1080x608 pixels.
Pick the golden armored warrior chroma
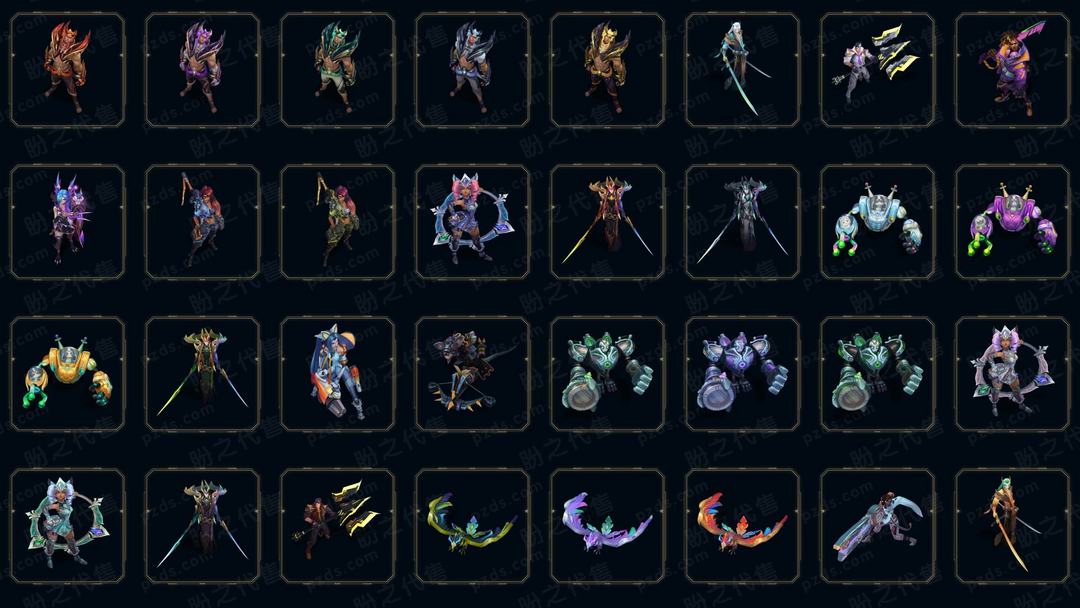tap(608, 70)
